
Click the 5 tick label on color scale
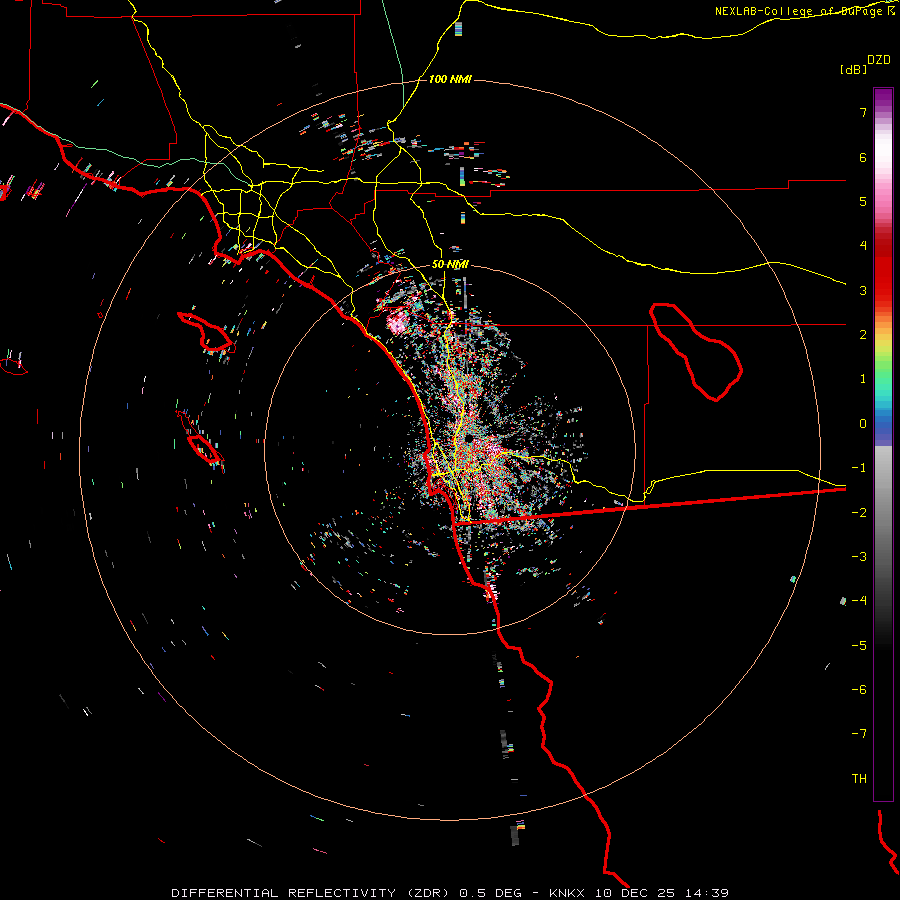(x=863, y=201)
